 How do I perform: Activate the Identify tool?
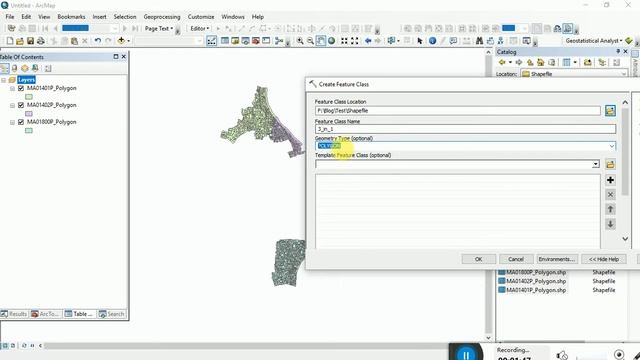pyautogui.click(x=433, y=41)
